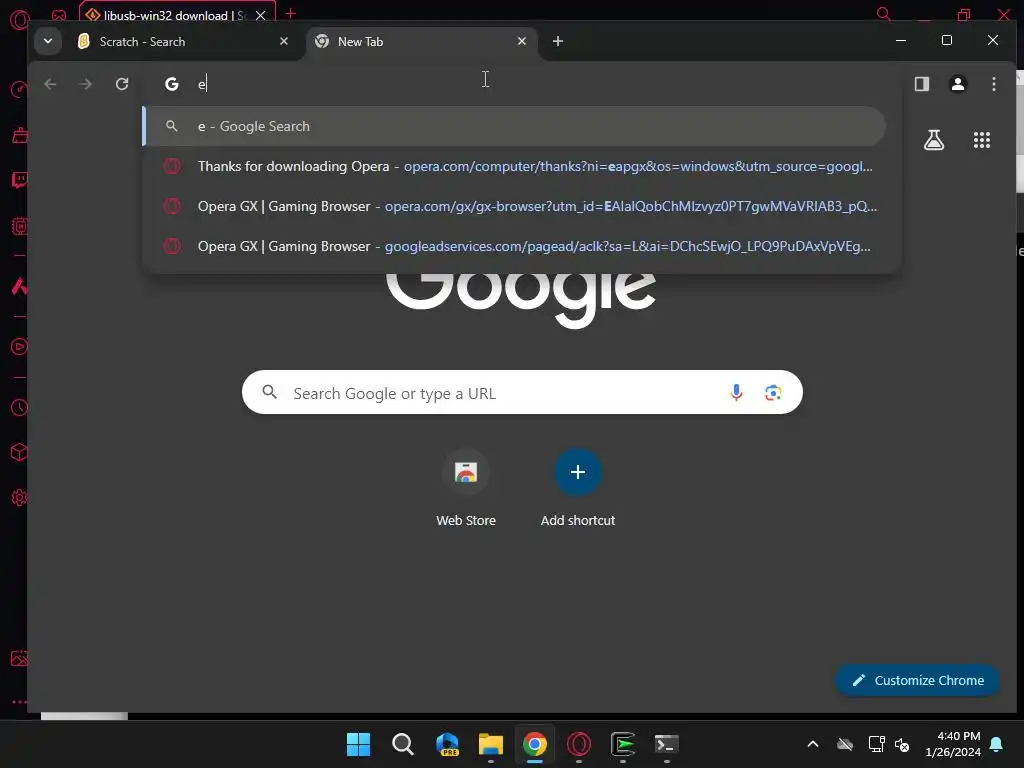Open Opera GX sidebar settings gear
Screen dimensions: 1024x768
pos(20,498)
